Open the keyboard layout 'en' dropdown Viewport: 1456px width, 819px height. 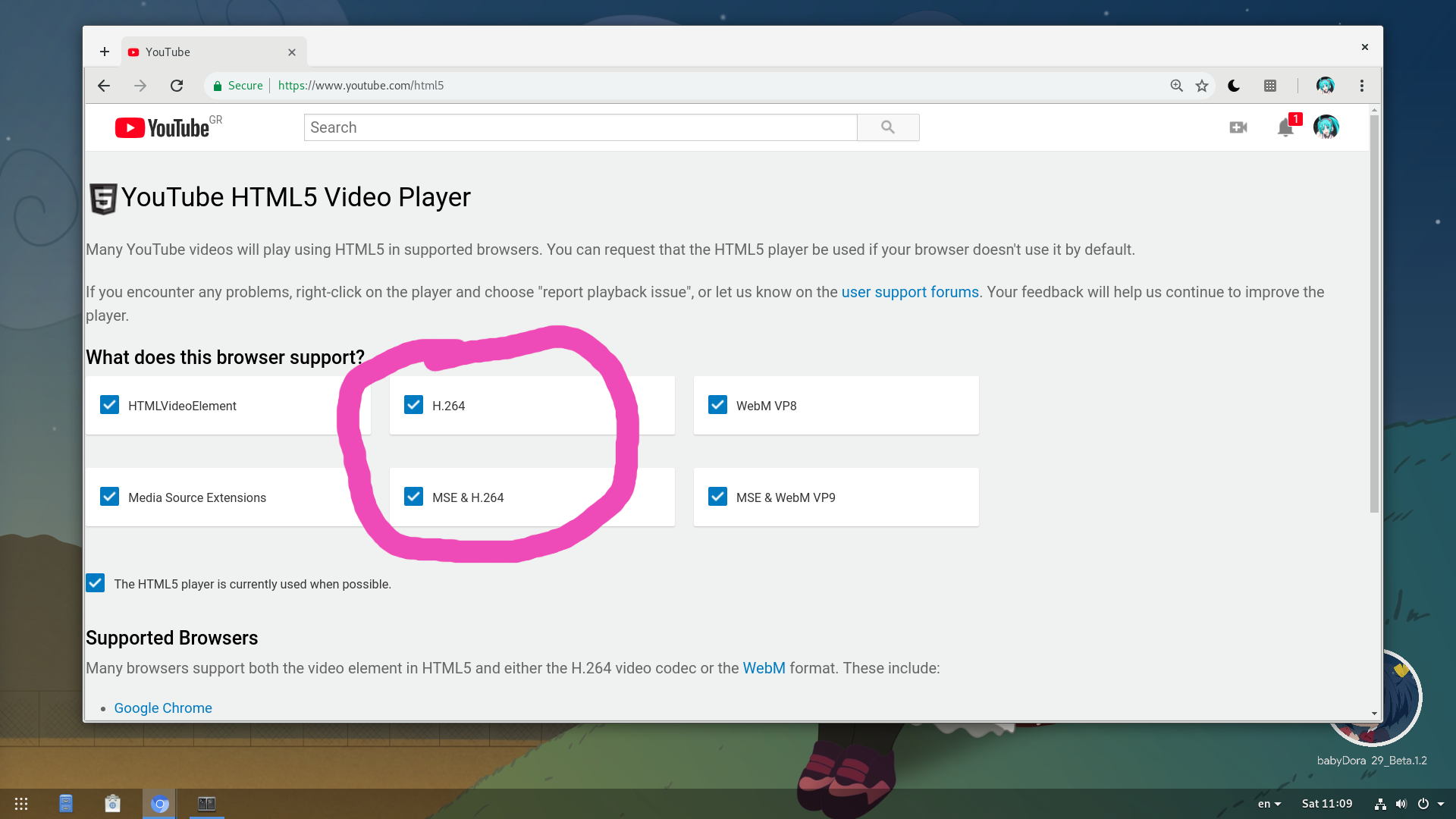1268,803
